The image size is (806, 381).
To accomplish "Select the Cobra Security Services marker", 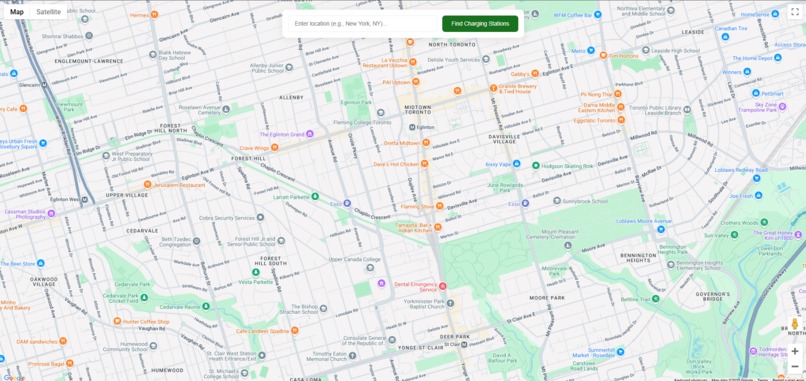I will pyautogui.click(x=261, y=217).
